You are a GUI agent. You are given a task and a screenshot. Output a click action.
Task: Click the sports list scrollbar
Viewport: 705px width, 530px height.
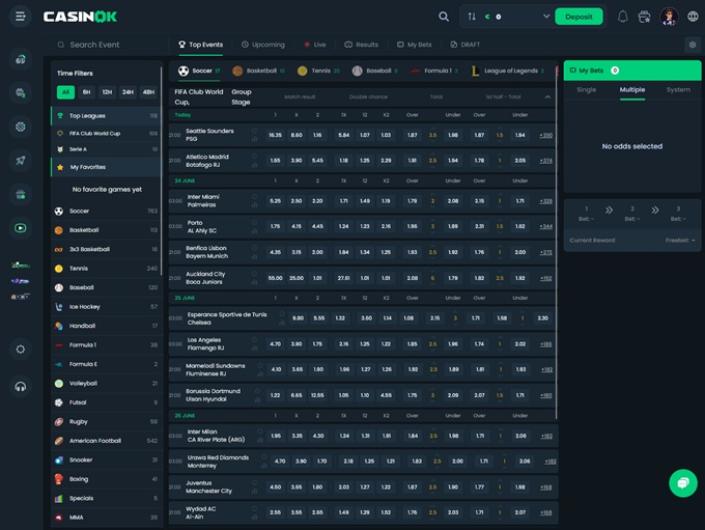pos(162,150)
